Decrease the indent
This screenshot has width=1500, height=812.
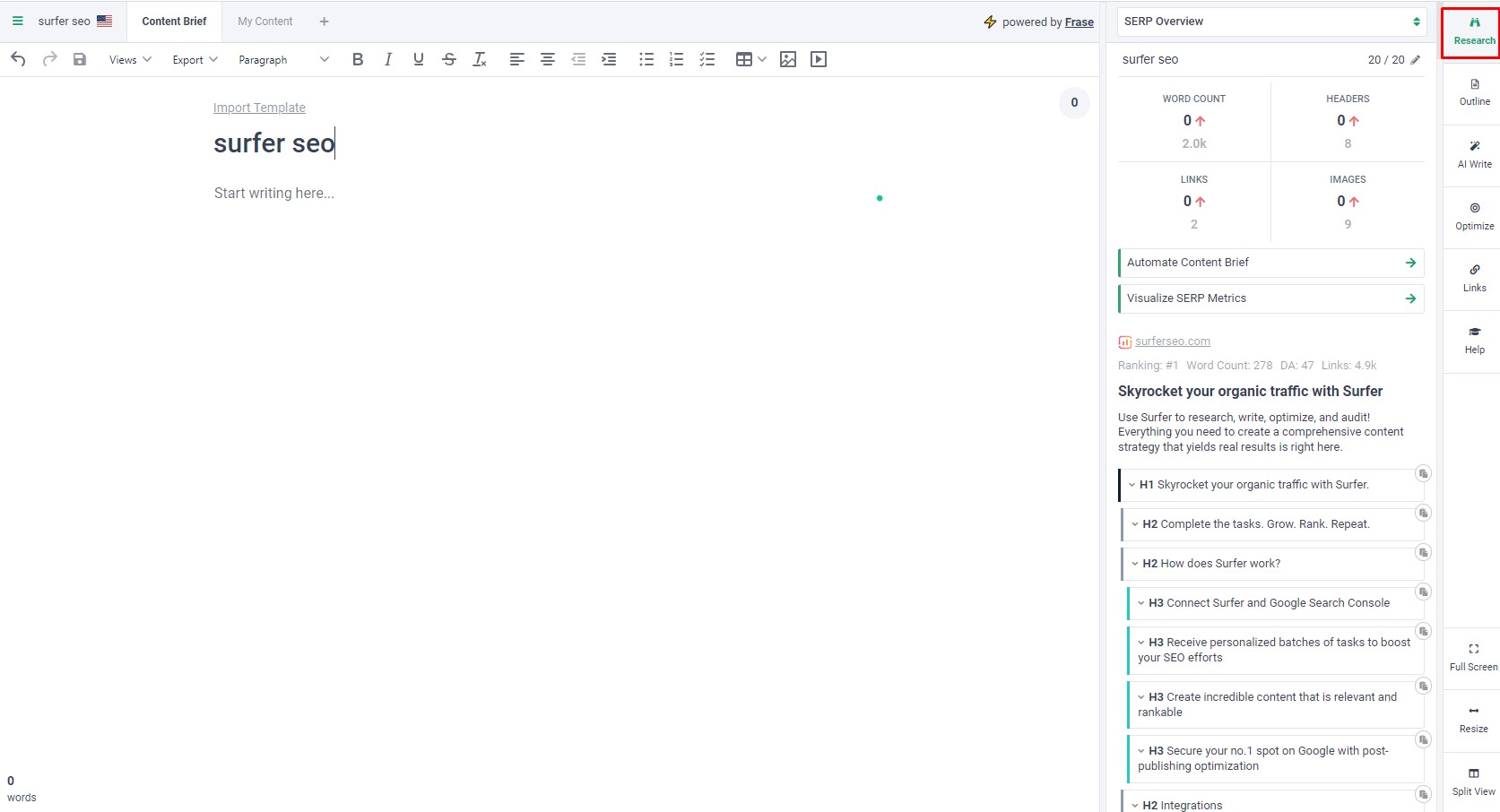tap(578, 59)
